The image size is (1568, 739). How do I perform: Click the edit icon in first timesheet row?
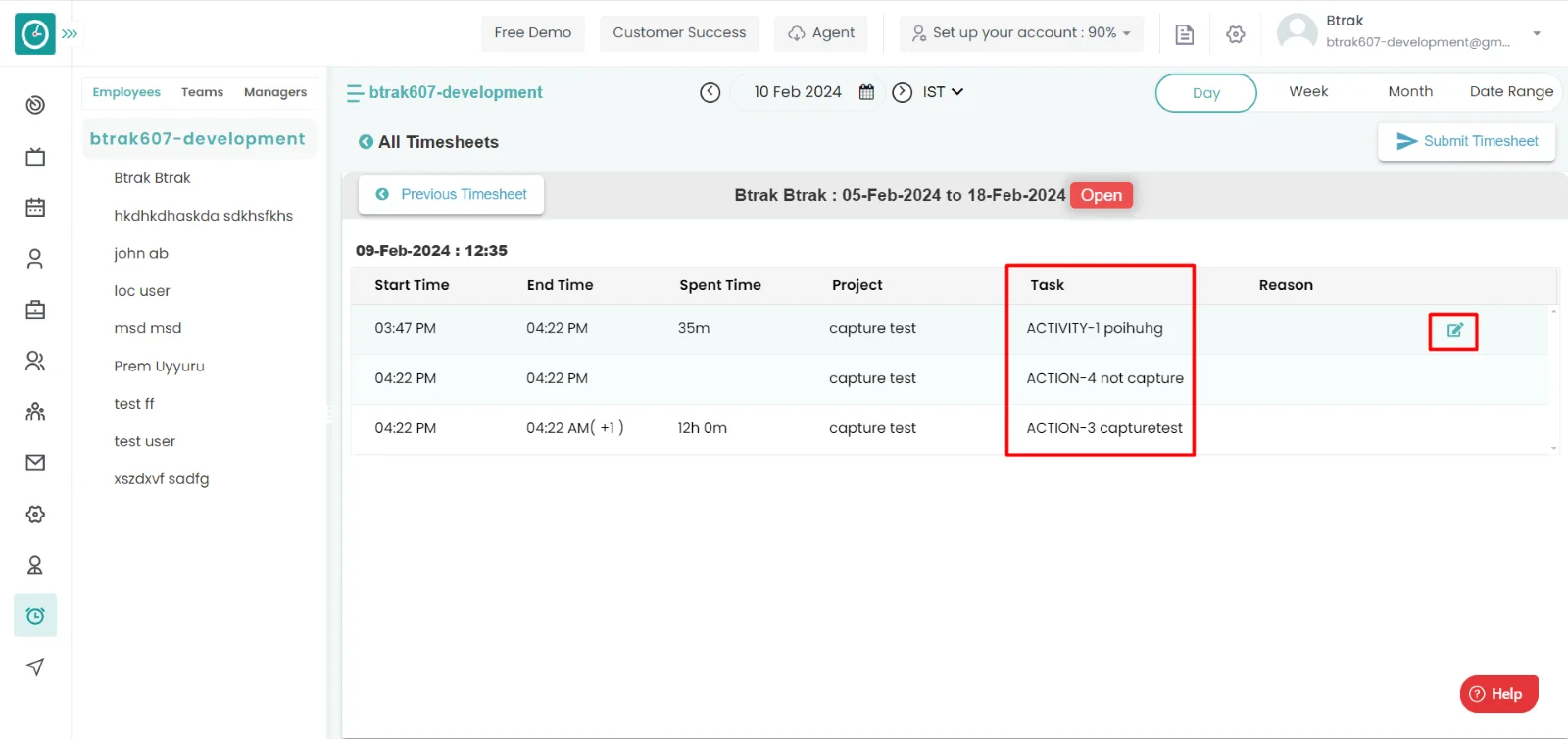click(1454, 330)
